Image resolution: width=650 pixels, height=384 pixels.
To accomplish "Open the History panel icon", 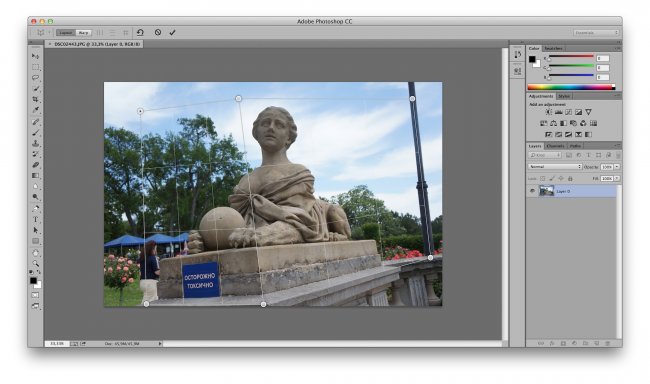I will click(x=517, y=55).
